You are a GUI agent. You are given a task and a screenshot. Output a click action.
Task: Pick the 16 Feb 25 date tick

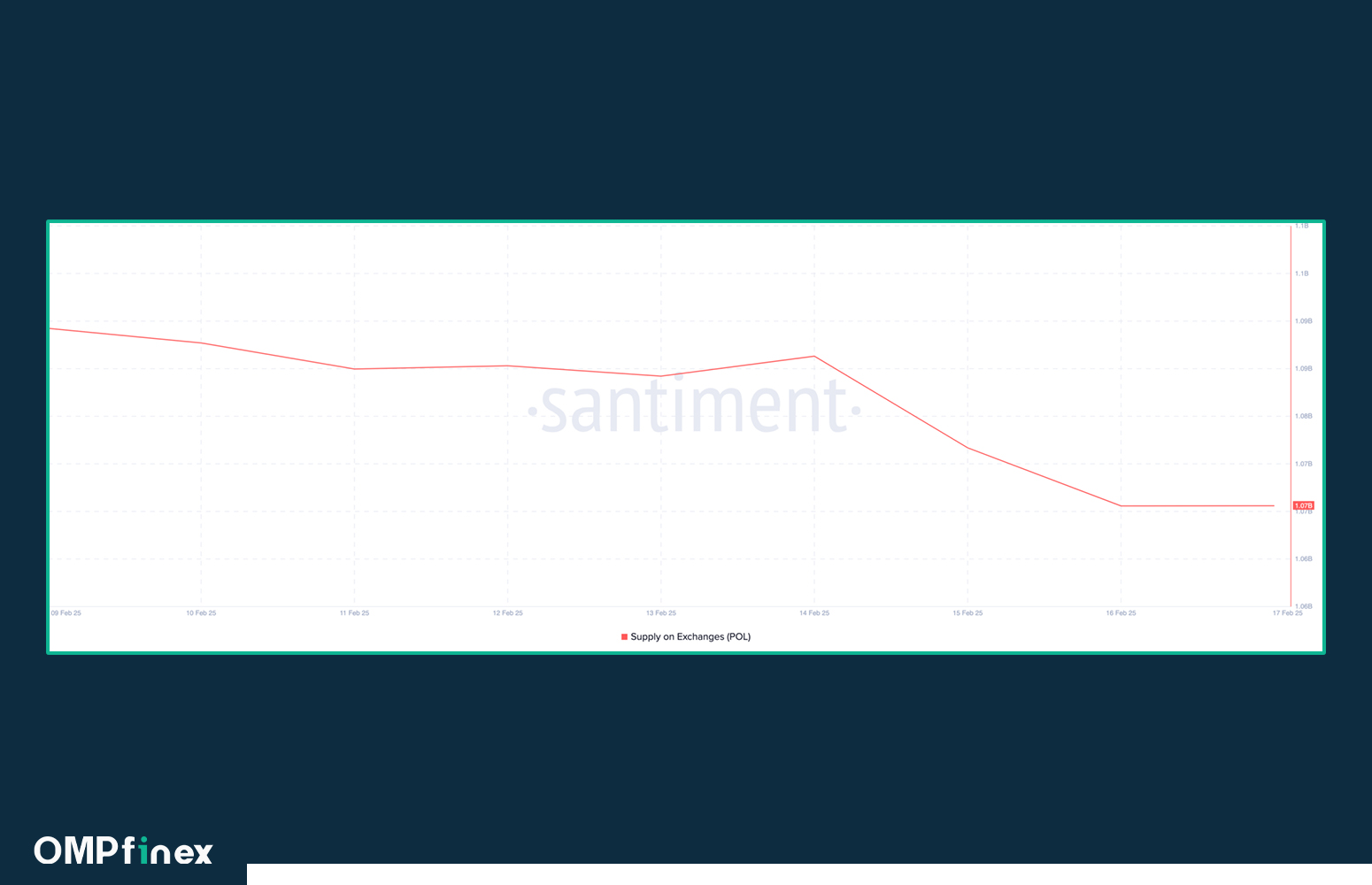click(x=1121, y=613)
